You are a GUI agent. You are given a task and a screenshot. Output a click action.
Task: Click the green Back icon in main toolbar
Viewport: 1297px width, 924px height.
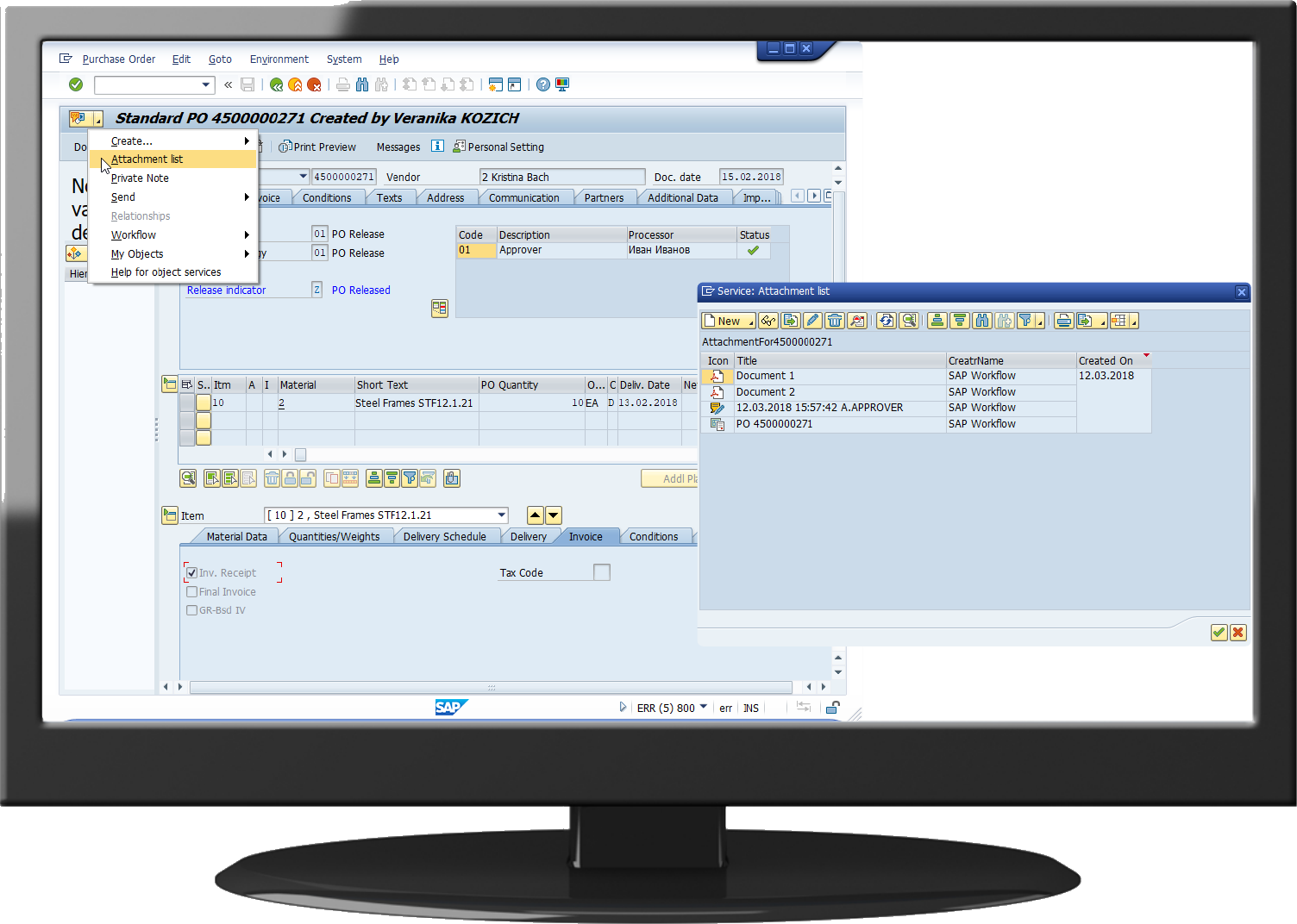(x=276, y=84)
